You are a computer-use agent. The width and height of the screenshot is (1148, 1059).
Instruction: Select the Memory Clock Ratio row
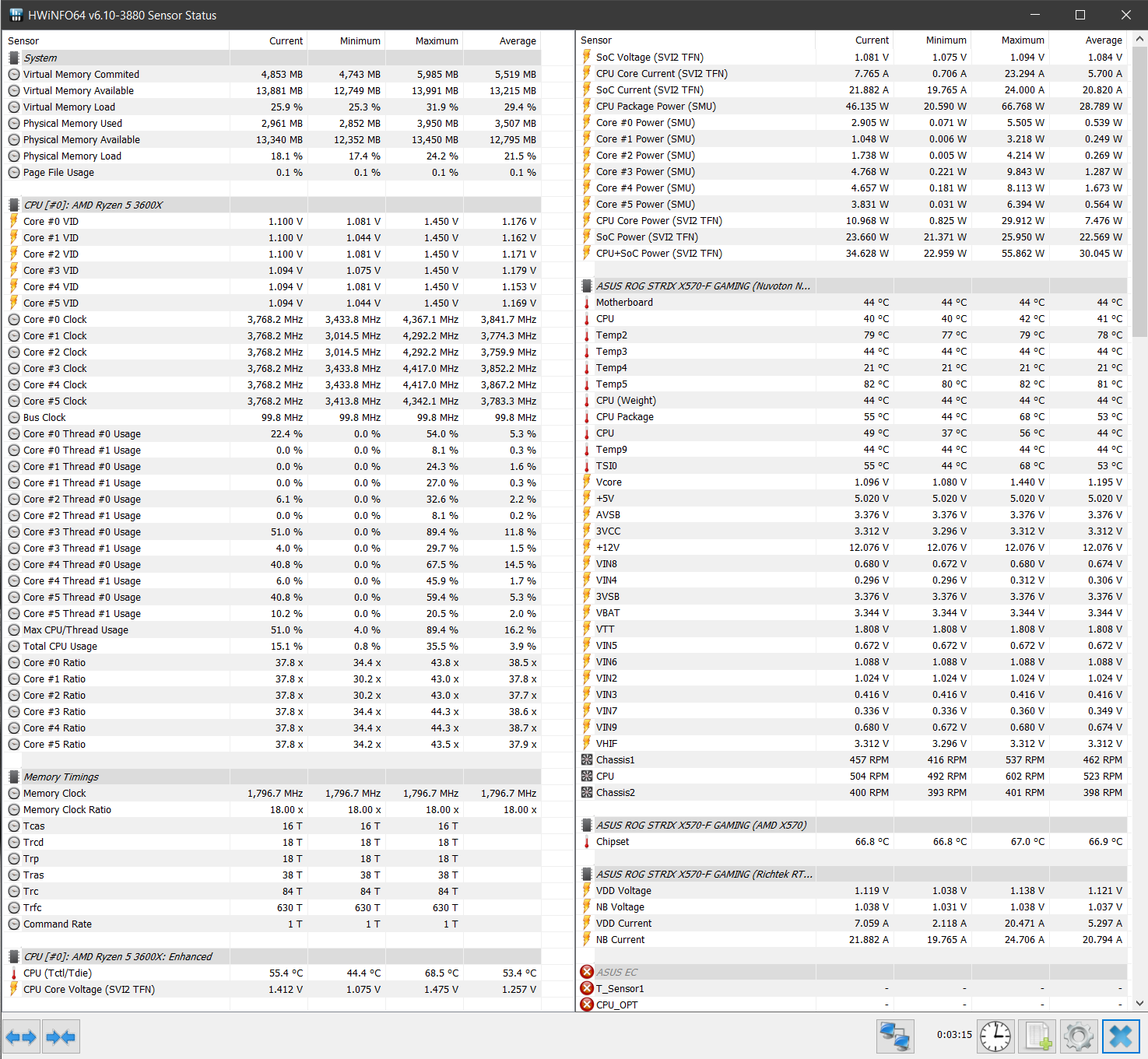pyautogui.click(x=272, y=809)
